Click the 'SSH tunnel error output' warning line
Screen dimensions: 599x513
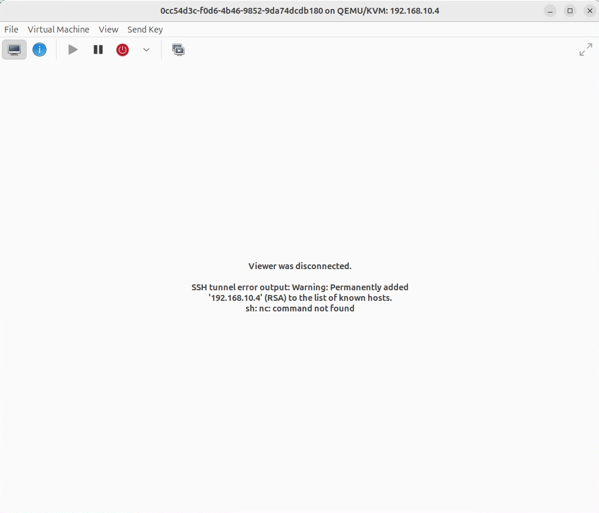(x=300, y=287)
